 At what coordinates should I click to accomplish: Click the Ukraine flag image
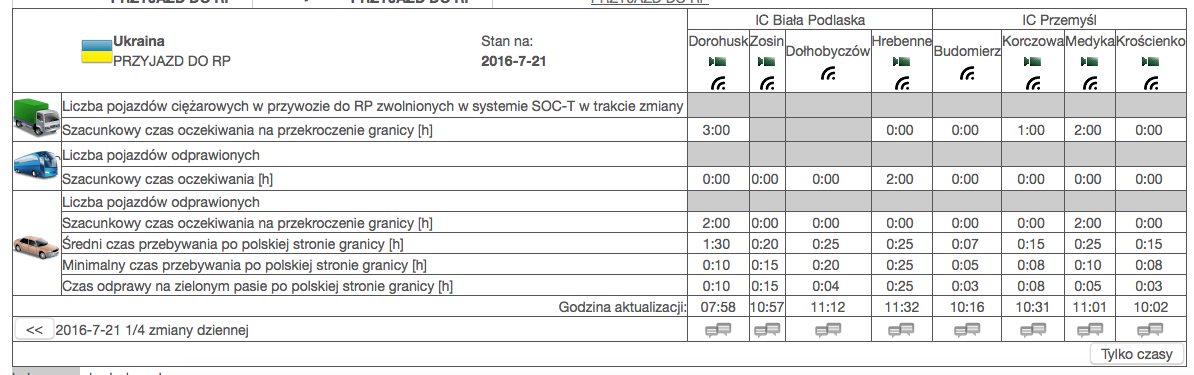click(x=97, y=52)
